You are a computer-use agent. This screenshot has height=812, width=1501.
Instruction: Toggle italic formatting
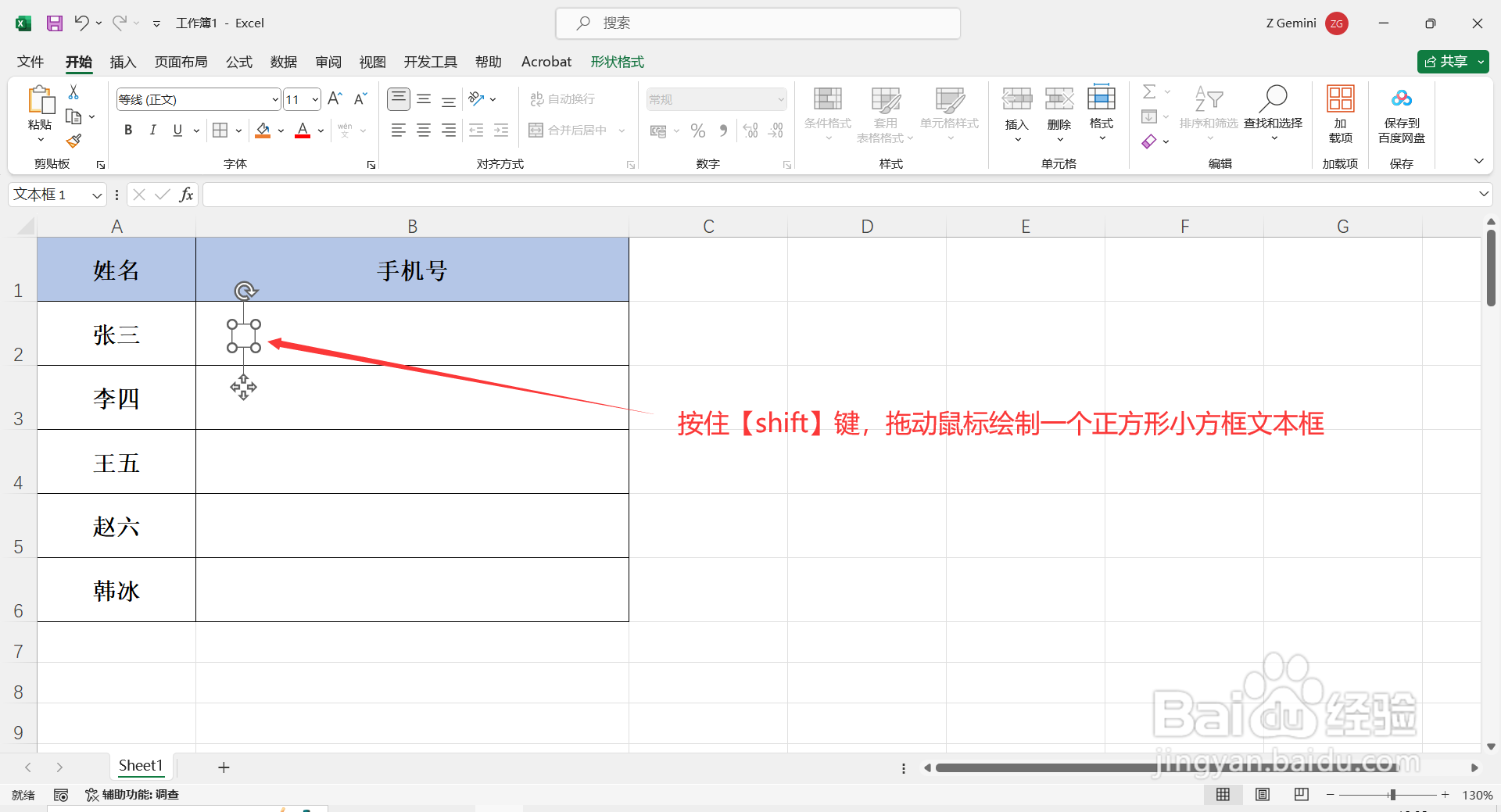click(153, 130)
